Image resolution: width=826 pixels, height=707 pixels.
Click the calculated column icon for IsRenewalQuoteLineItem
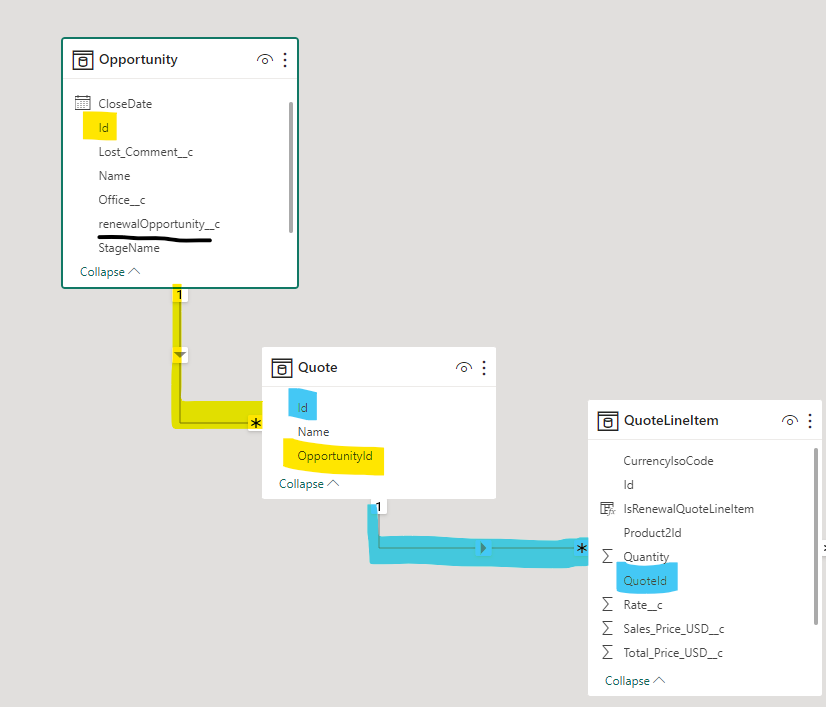pyautogui.click(x=607, y=508)
